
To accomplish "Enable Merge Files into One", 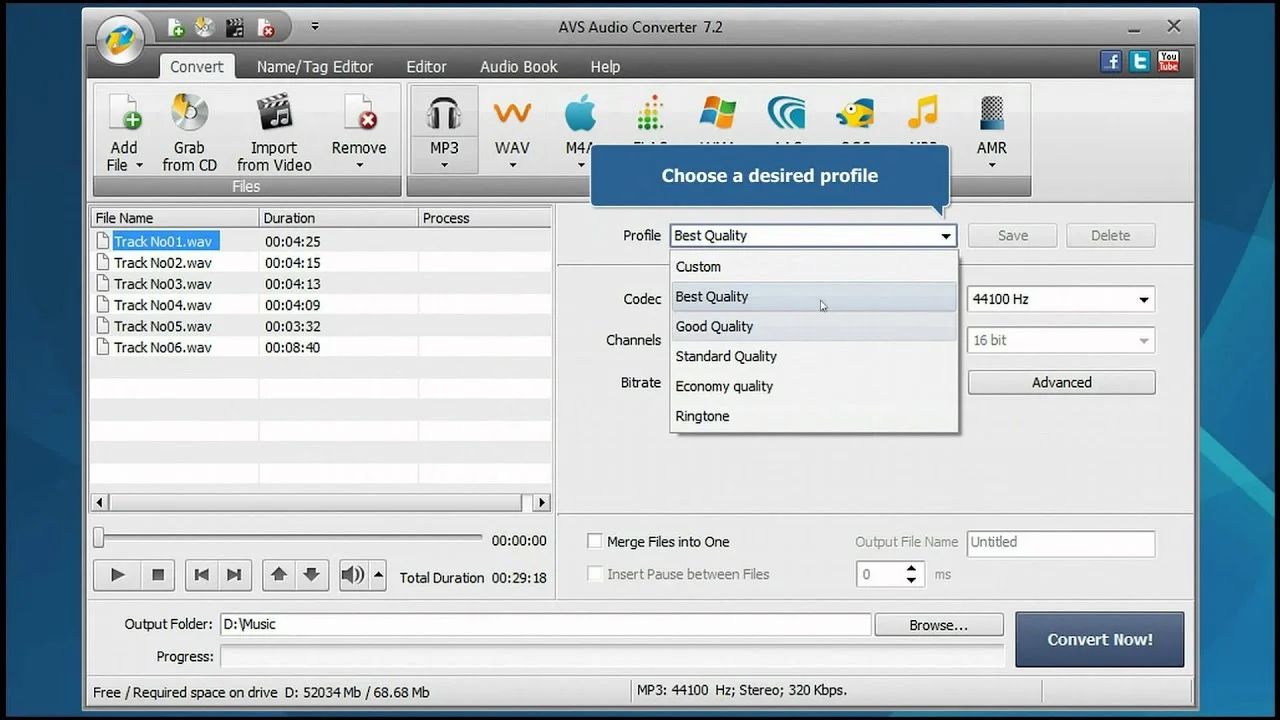I will pos(595,540).
